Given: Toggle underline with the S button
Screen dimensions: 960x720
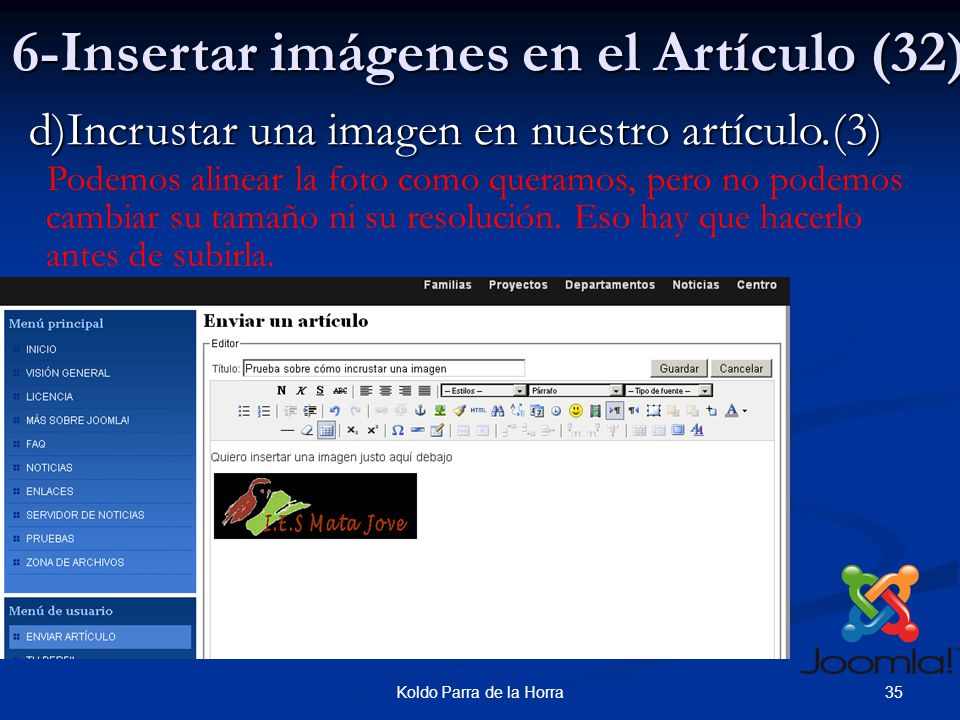Looking at the screenshot, I should (x=320, y=391).
